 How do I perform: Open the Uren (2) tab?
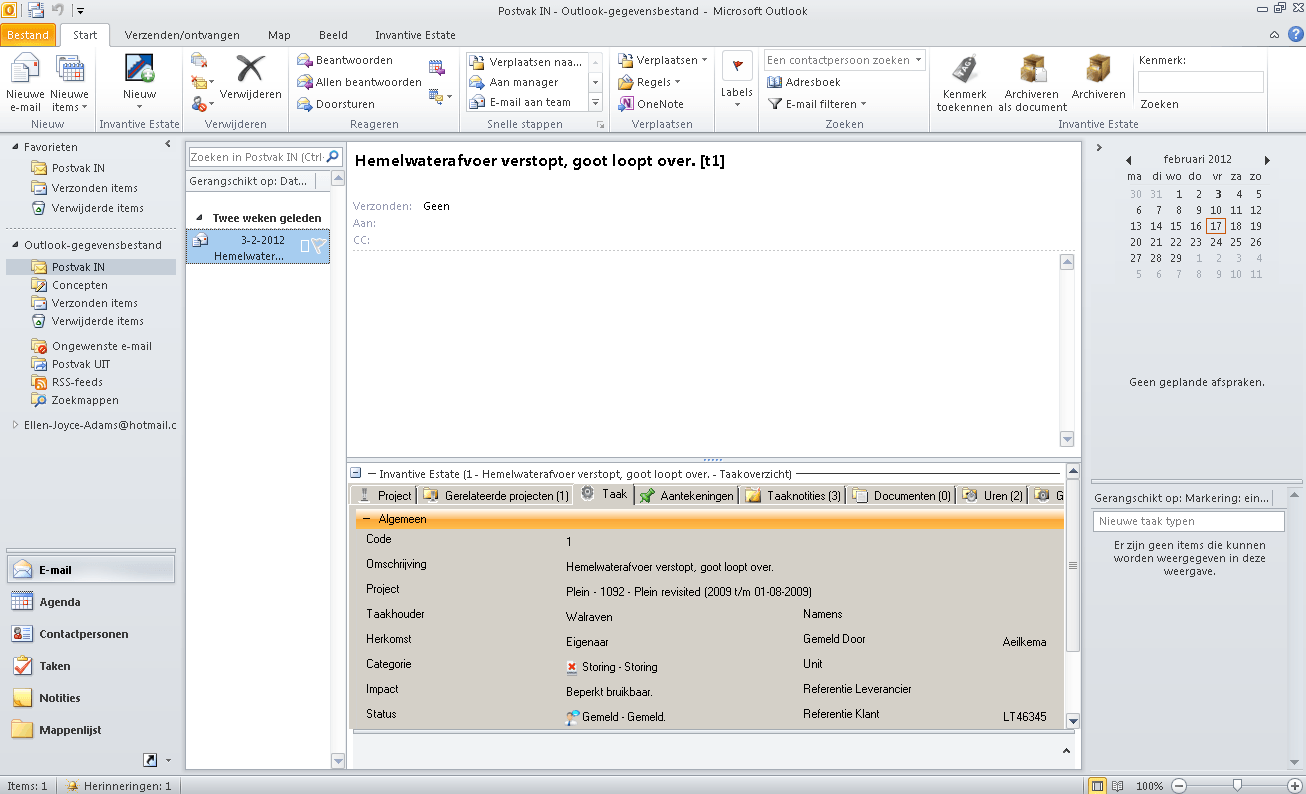pyautogui.click(x=992, y=495)
